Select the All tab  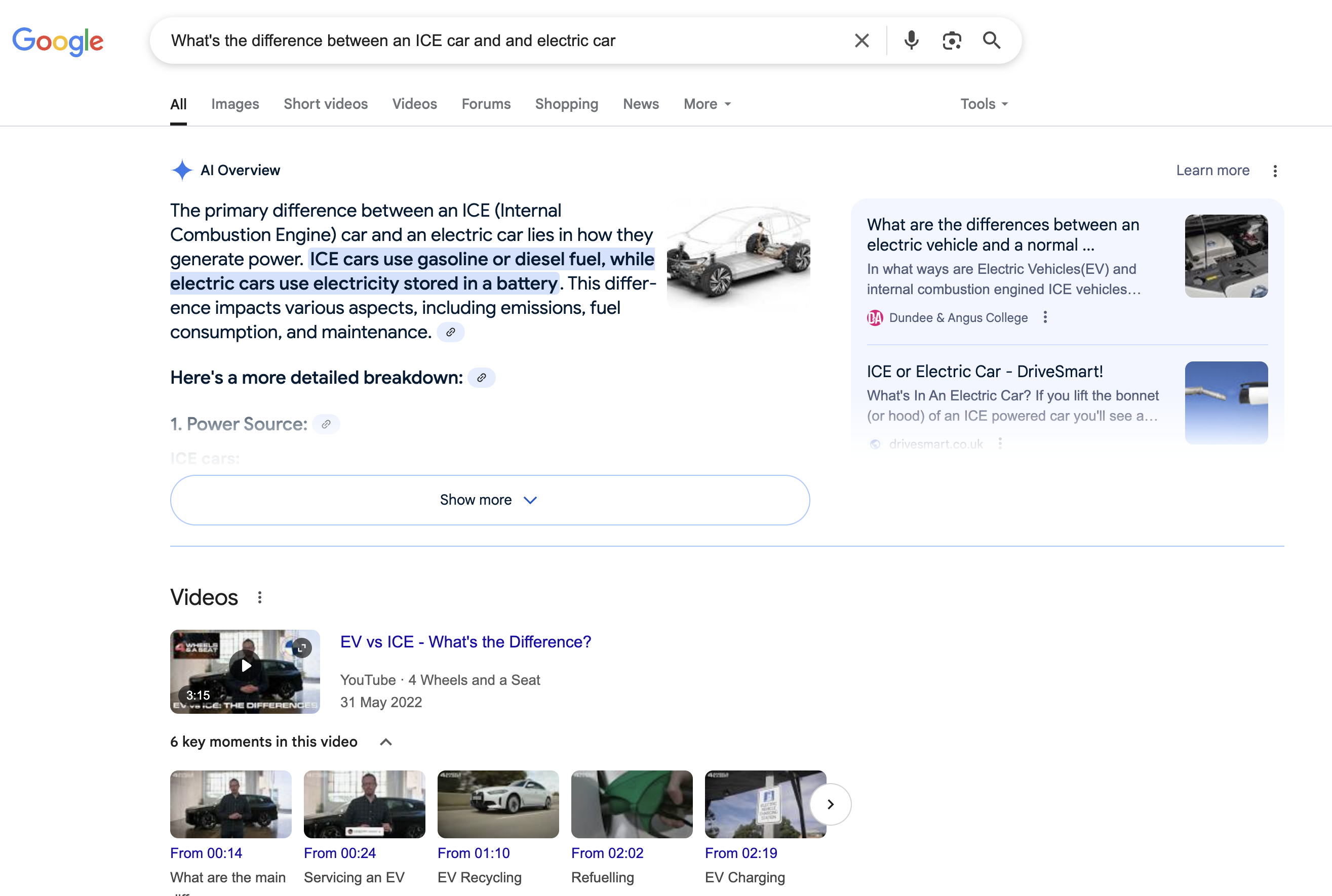pyautogui.click(x=178, y=104)
